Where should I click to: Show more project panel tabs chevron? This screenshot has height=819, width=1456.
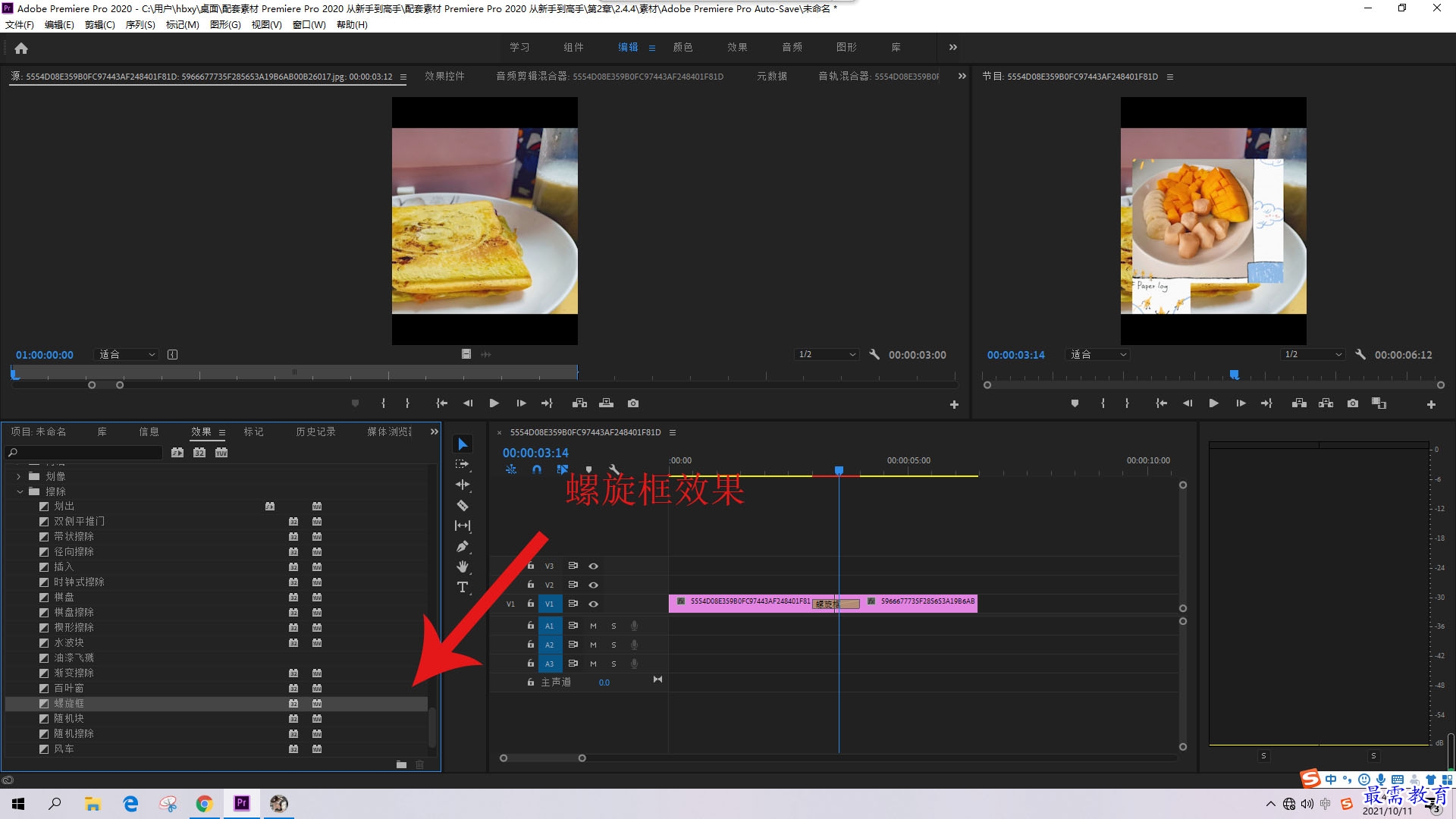(x=435, y=431)
